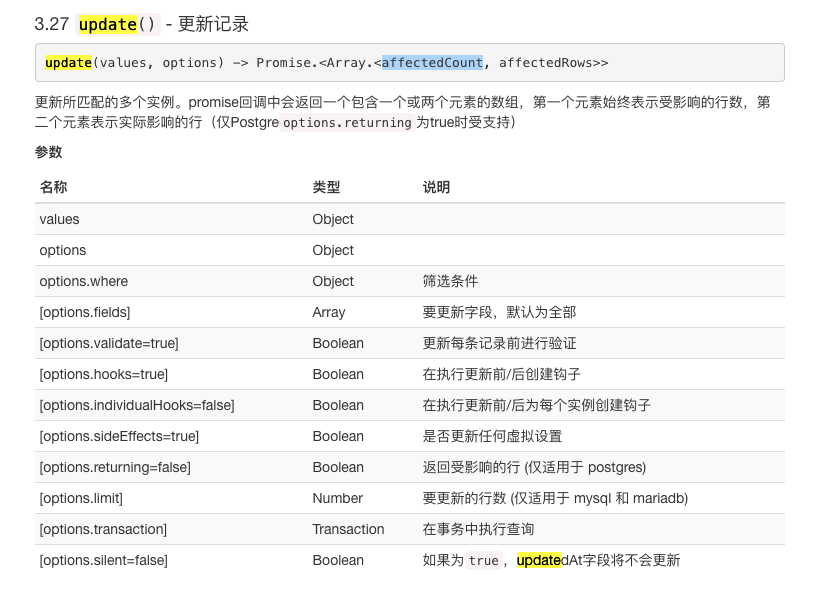
Task: Click the highlighted update word in the signature
Action: click(68, 62)
